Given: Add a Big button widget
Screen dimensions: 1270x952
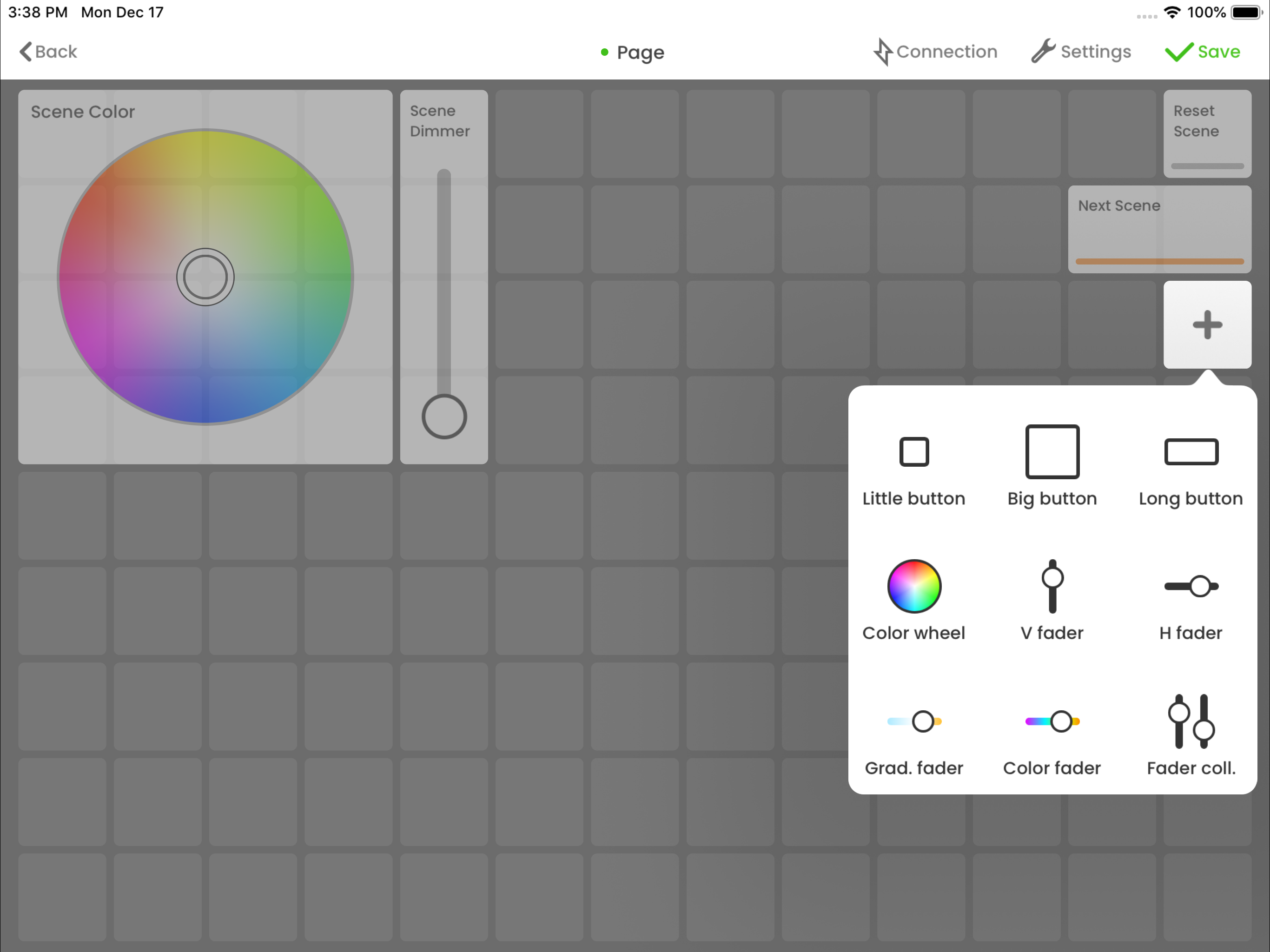Looking at the screenshot, I should (1052, 466).
